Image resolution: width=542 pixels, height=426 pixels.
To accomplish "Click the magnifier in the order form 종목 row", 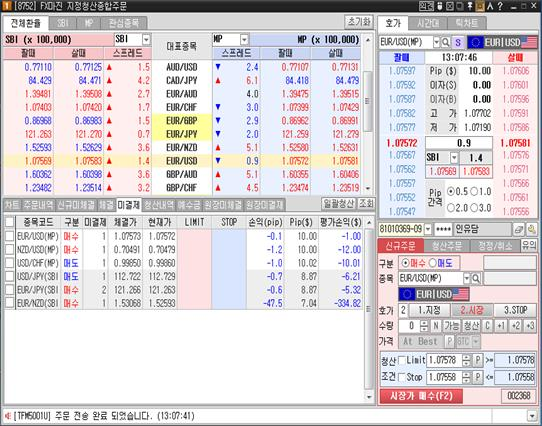I will 476,278.
